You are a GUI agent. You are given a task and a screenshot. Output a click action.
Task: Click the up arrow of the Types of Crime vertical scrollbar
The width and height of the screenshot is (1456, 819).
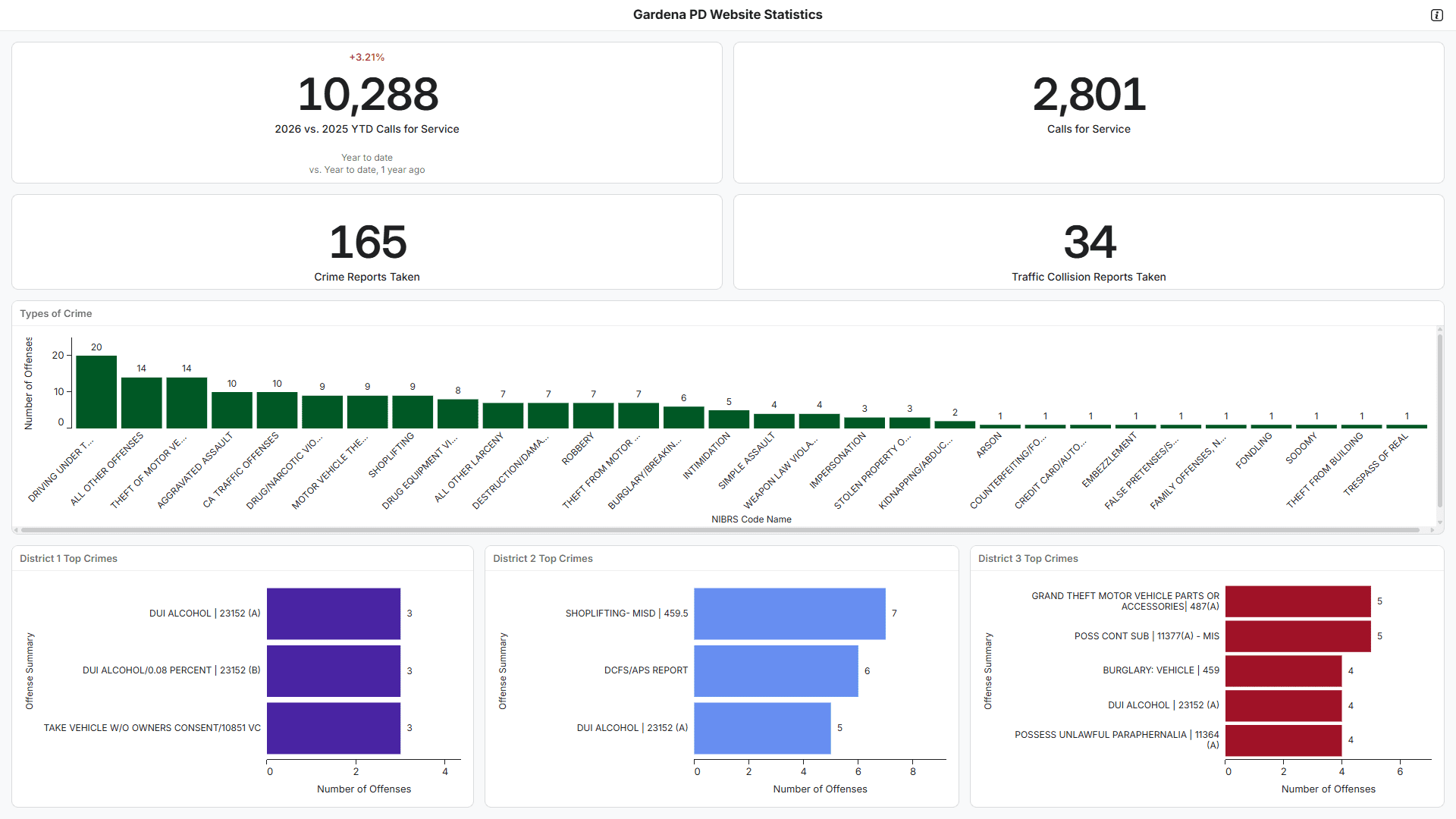(1439, 330)
